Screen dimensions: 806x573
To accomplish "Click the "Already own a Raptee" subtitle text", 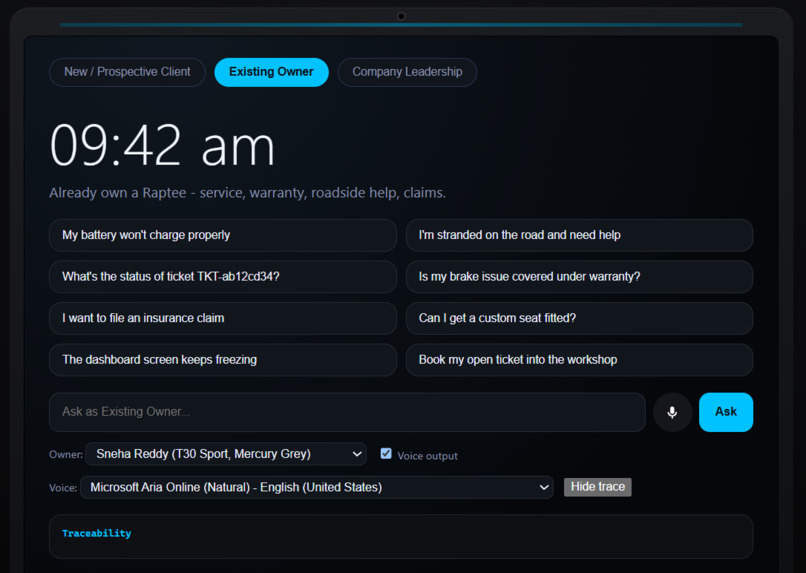I will click(247, 193).
